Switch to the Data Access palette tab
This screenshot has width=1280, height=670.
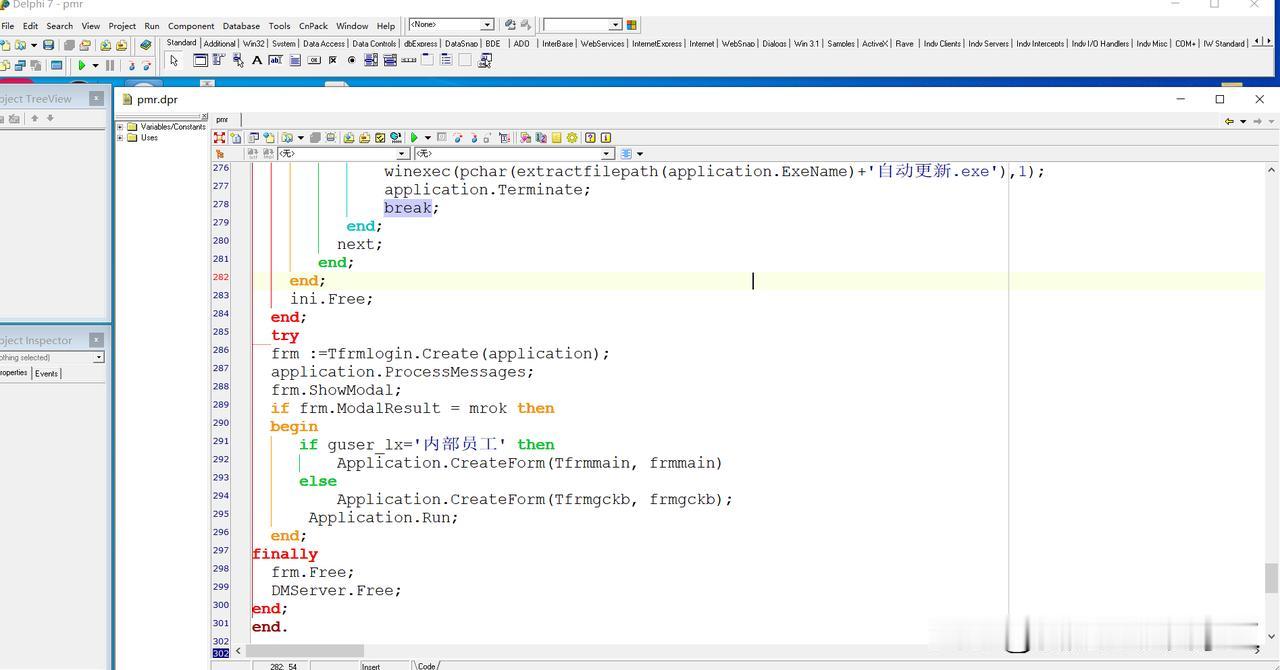324,44
